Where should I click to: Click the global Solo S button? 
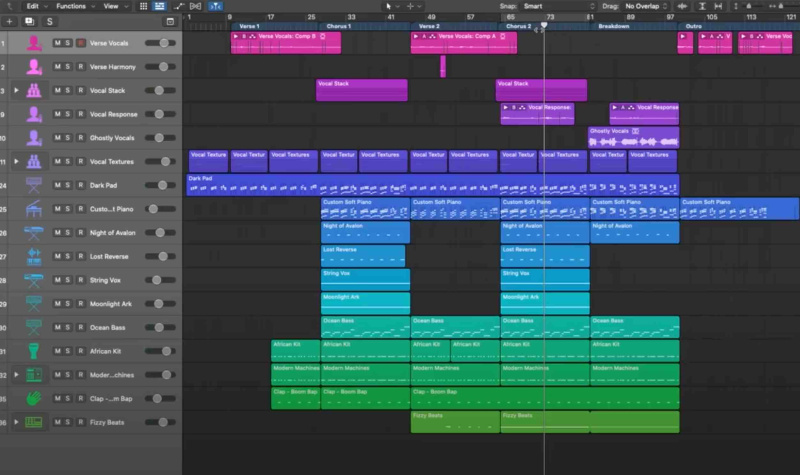[50, 21]
